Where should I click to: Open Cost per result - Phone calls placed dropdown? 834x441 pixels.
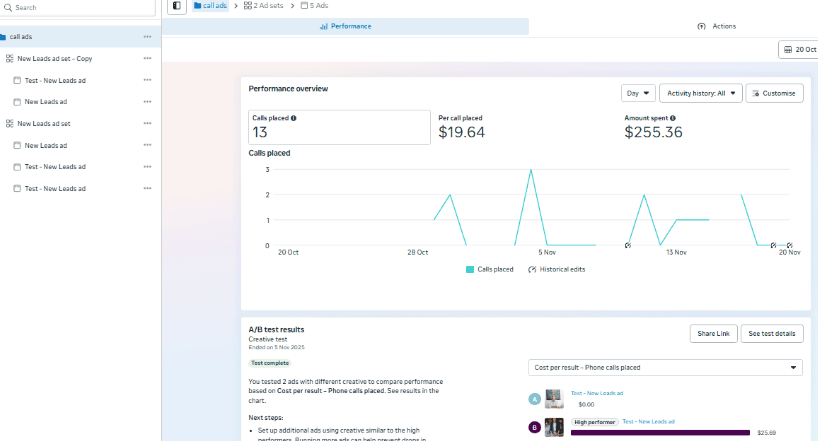pyautogui.click(x=665, y=367)
